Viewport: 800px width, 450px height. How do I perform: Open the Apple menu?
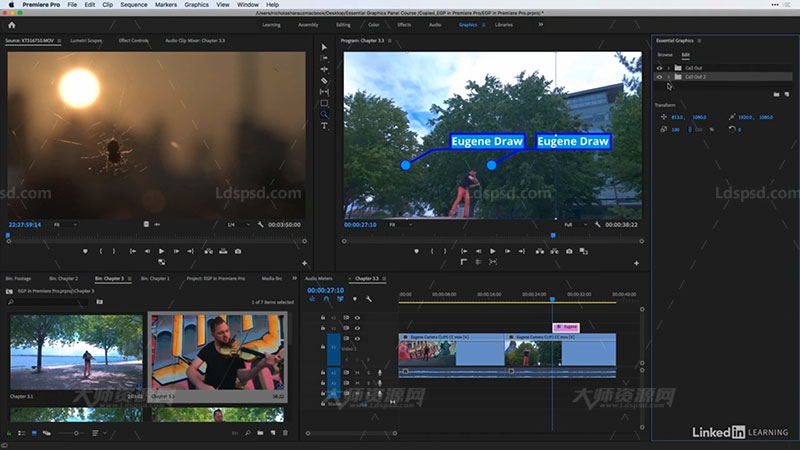point(11,5)
